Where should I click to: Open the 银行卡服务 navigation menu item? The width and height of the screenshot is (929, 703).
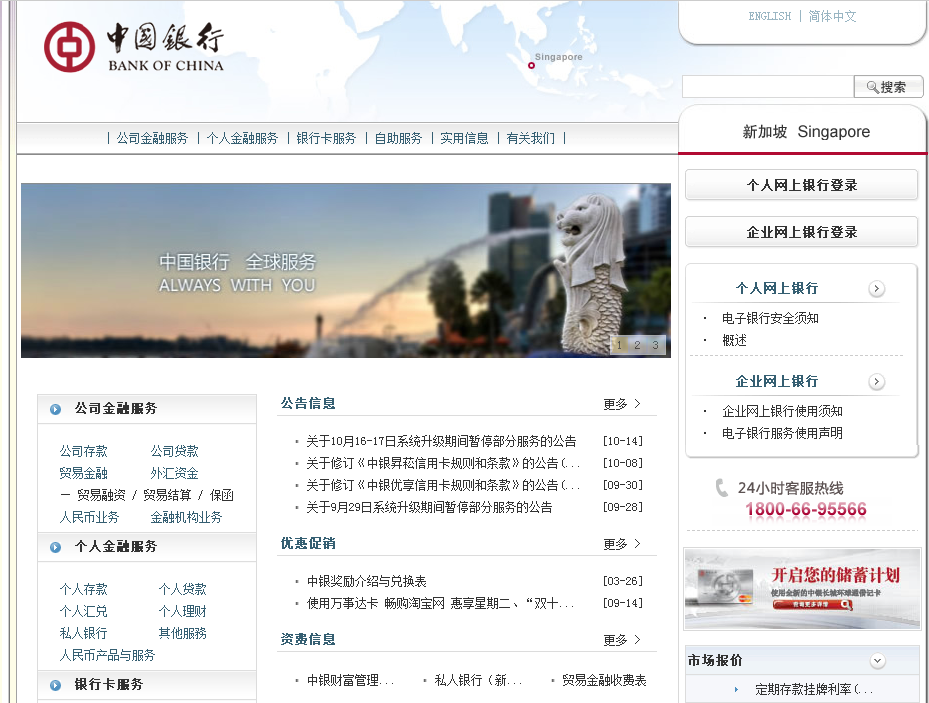[326, 139]
